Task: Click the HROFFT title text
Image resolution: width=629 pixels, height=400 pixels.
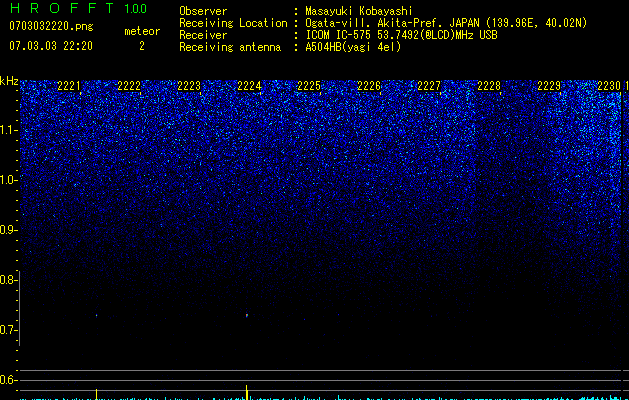Action: click(x=62, y=8)
